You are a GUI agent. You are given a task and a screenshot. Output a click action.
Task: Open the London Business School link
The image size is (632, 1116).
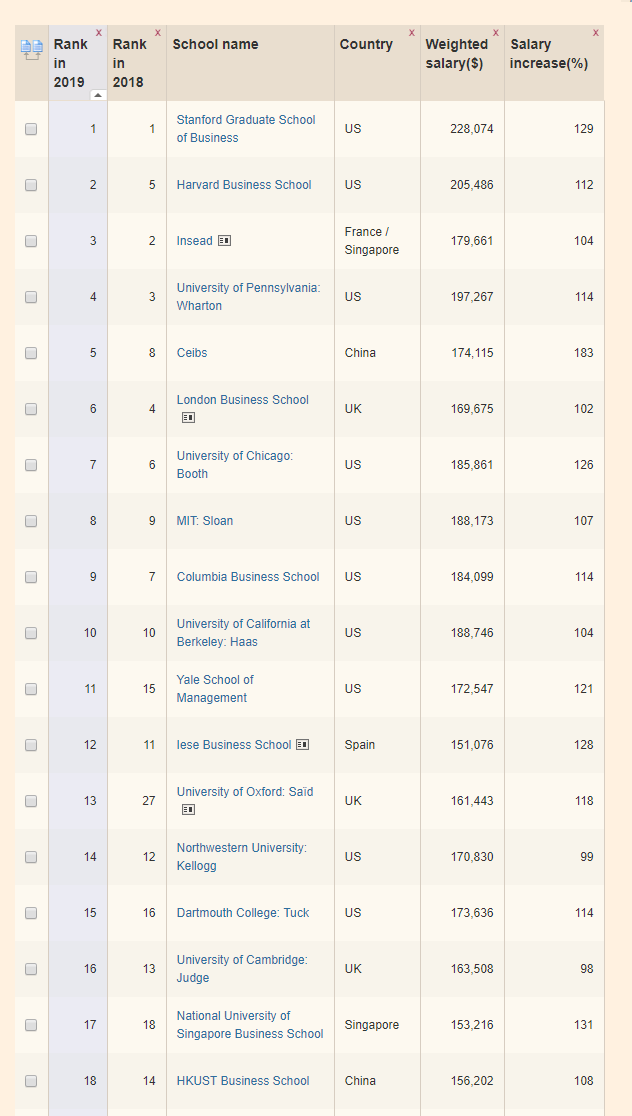point(243,400)
